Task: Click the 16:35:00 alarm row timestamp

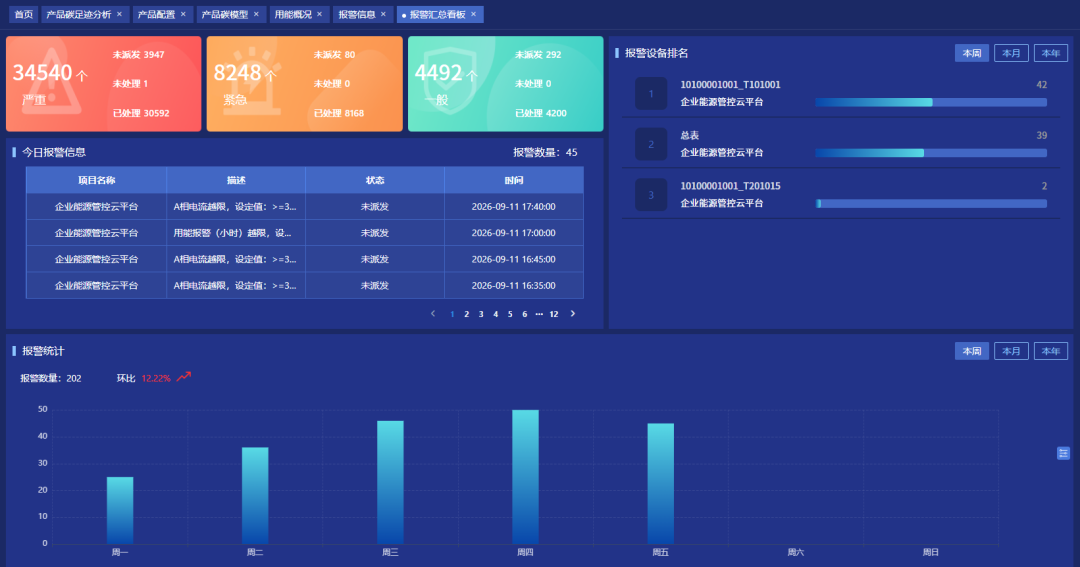Action: tap(513, 285)
